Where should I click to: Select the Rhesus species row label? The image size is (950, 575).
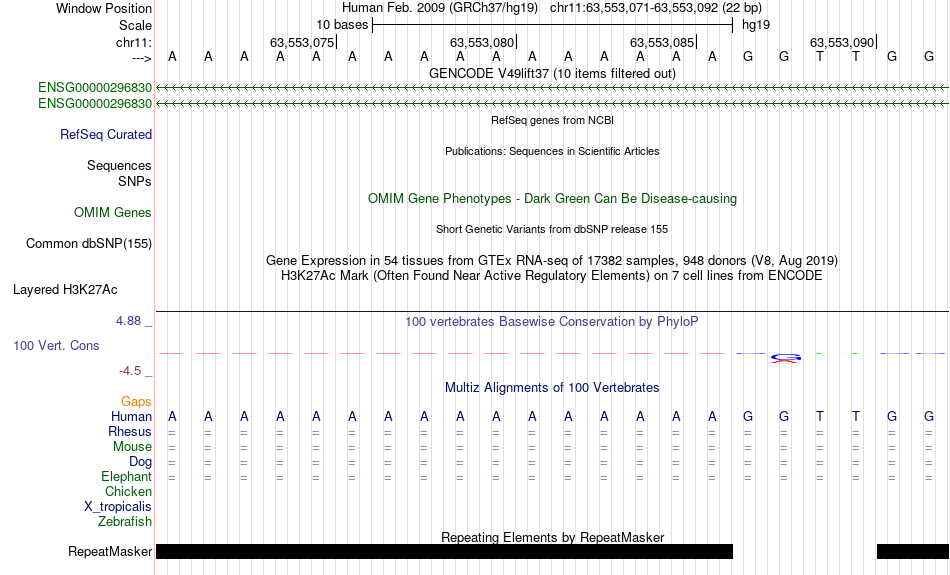(130, 431)
